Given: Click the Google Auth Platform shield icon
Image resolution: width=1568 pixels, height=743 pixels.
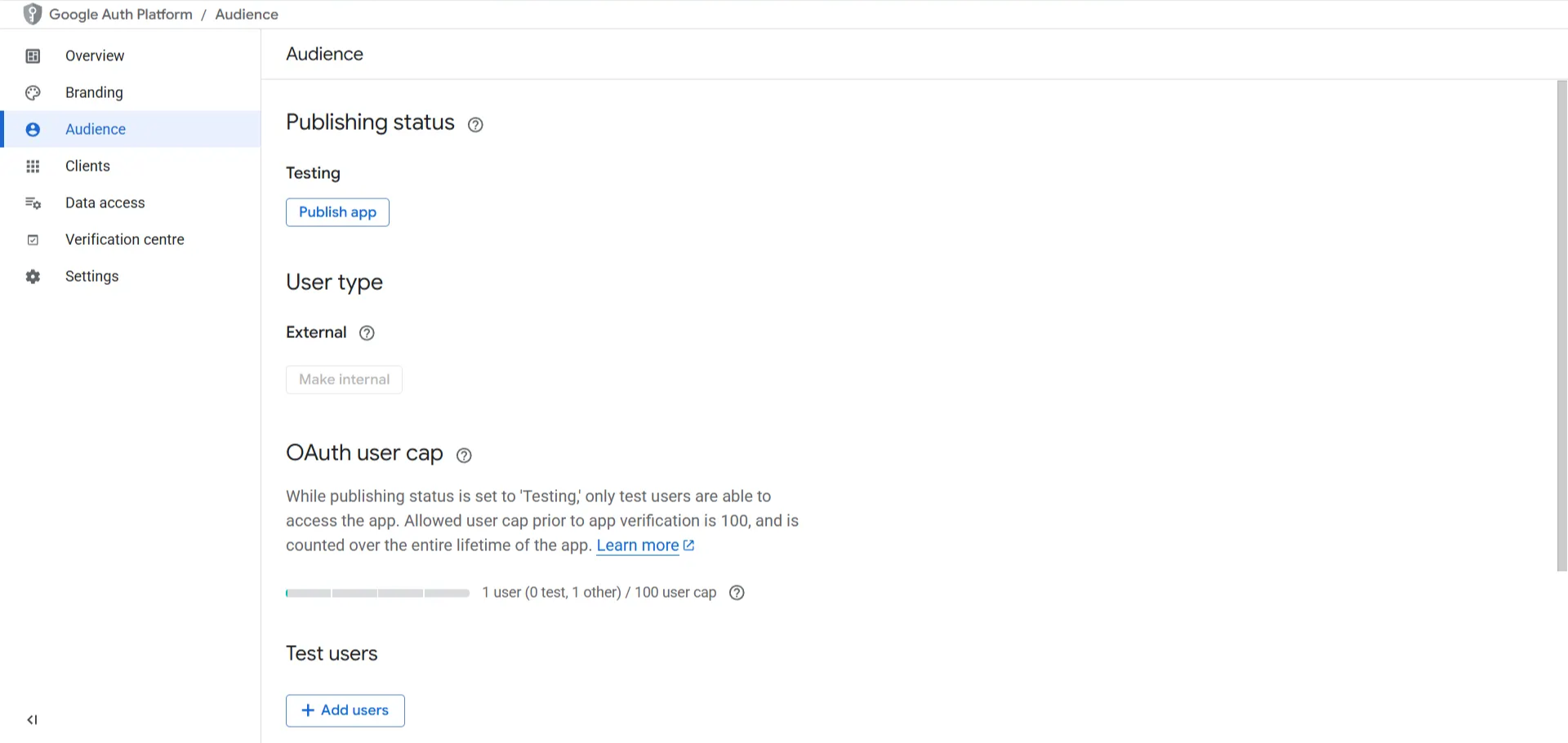Looking at the screenshot, I should 33,14.
